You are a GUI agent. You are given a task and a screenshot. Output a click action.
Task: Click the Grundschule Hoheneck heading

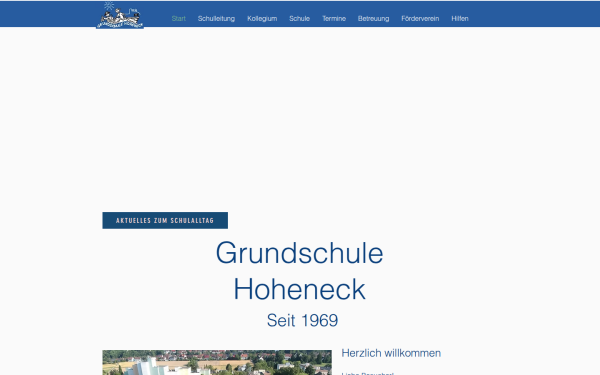point(300,271)
